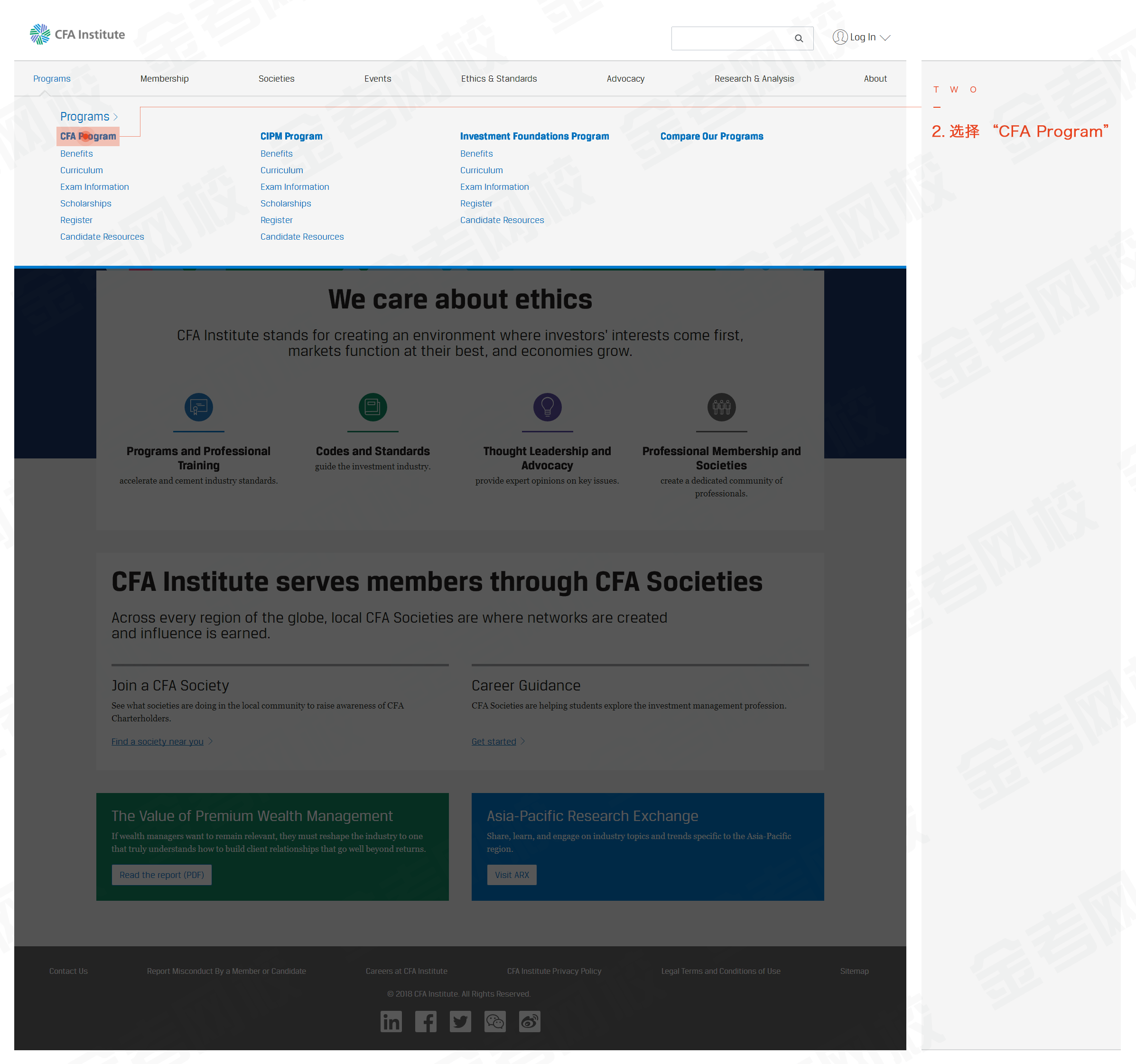Click the Visit ARX button
1136x1064 pixels.
(x=512, y=874)
